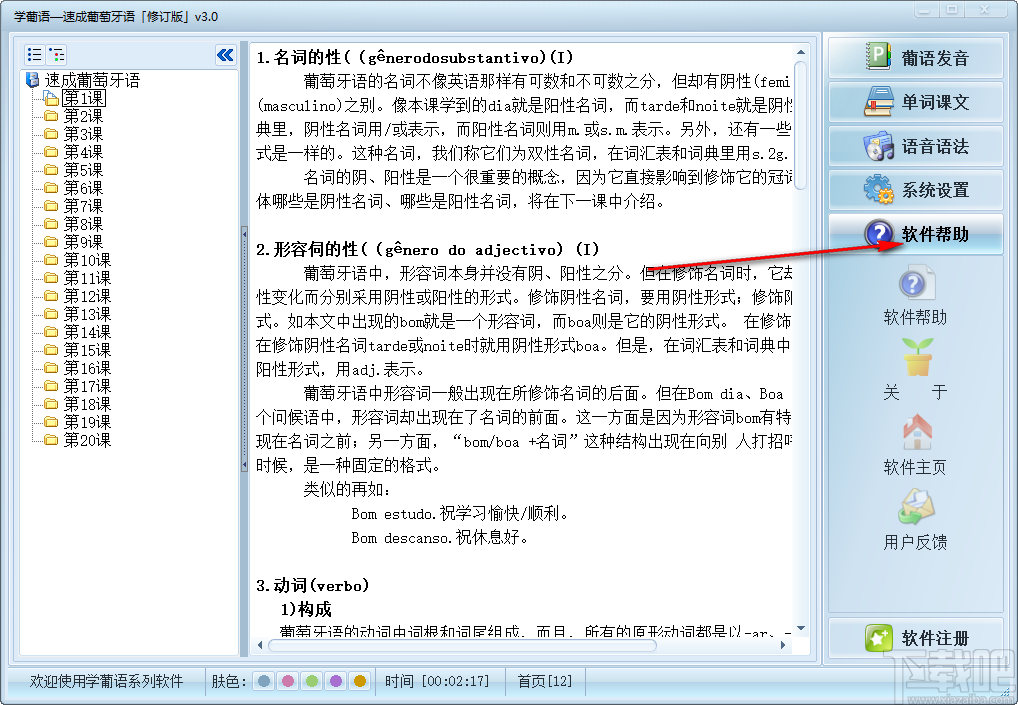Open the 语音语法 voice grammar section
Viewport: 1018px width, 705px height.
(x=913, y=146)
